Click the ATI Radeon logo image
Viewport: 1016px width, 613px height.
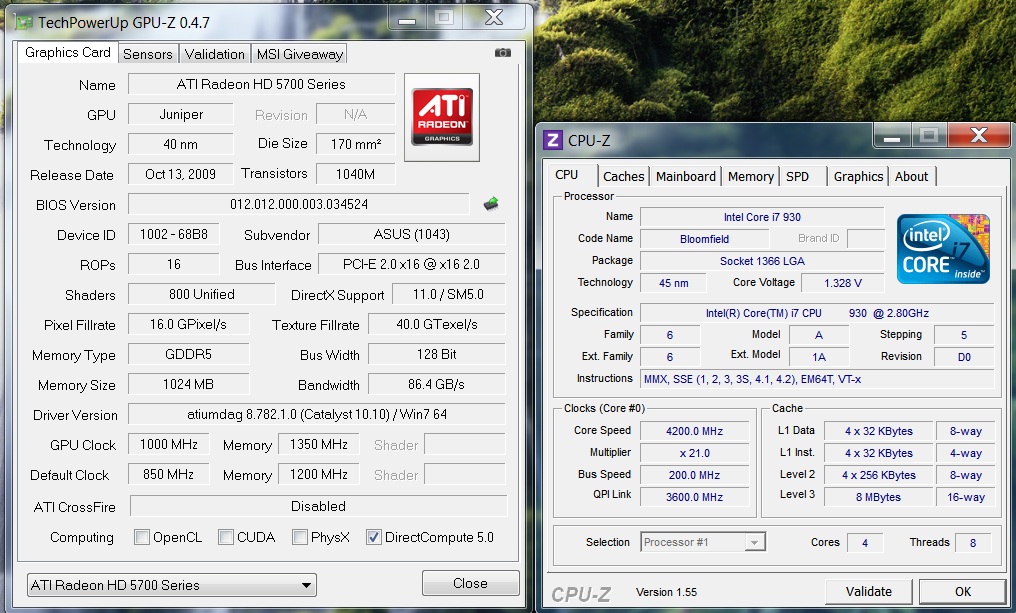(442, 117)
